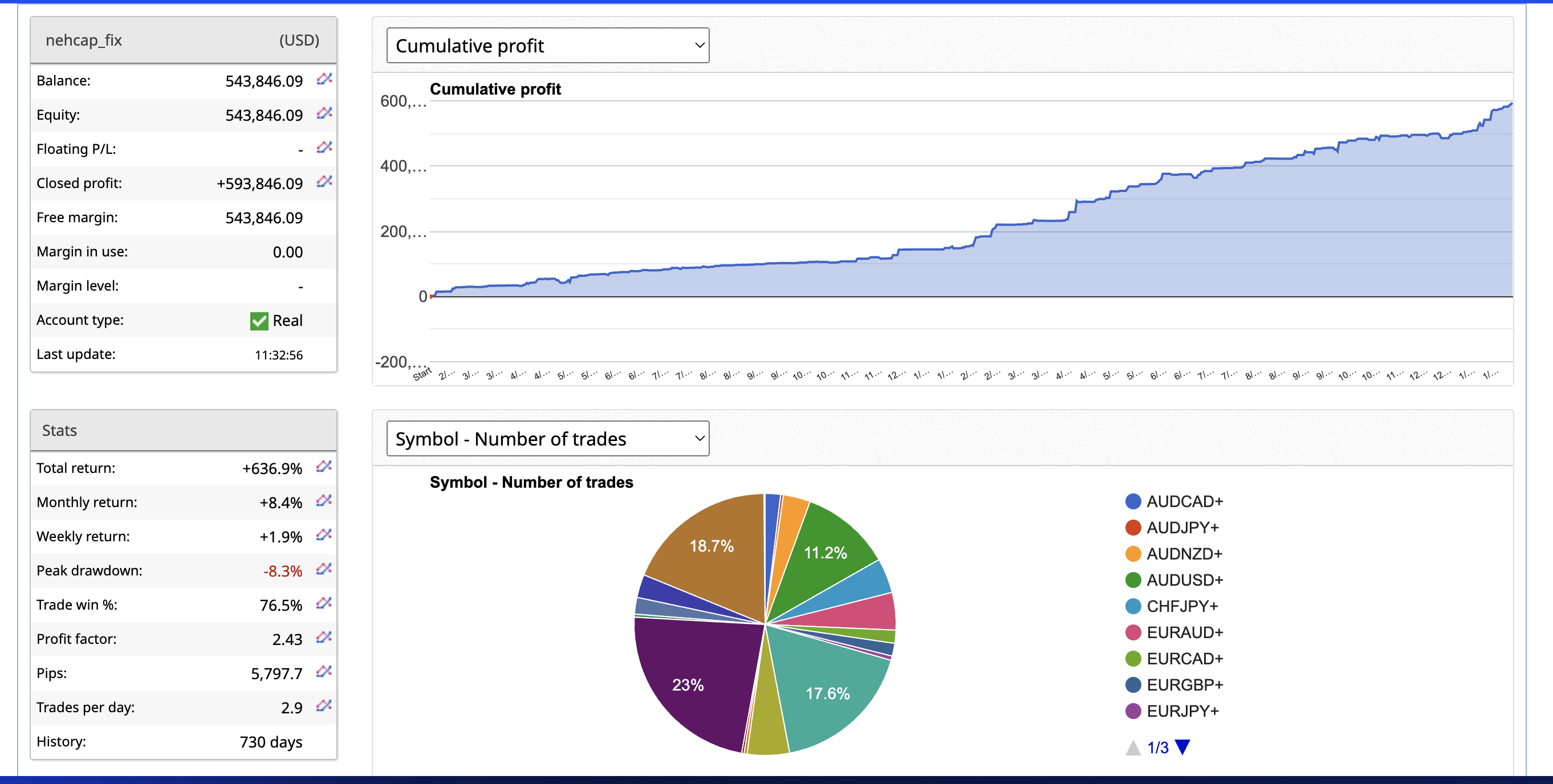Open chart icon for Floating P/L
Image resolution: width=1553 pixels, height=784 pixels.
point(324,148)
